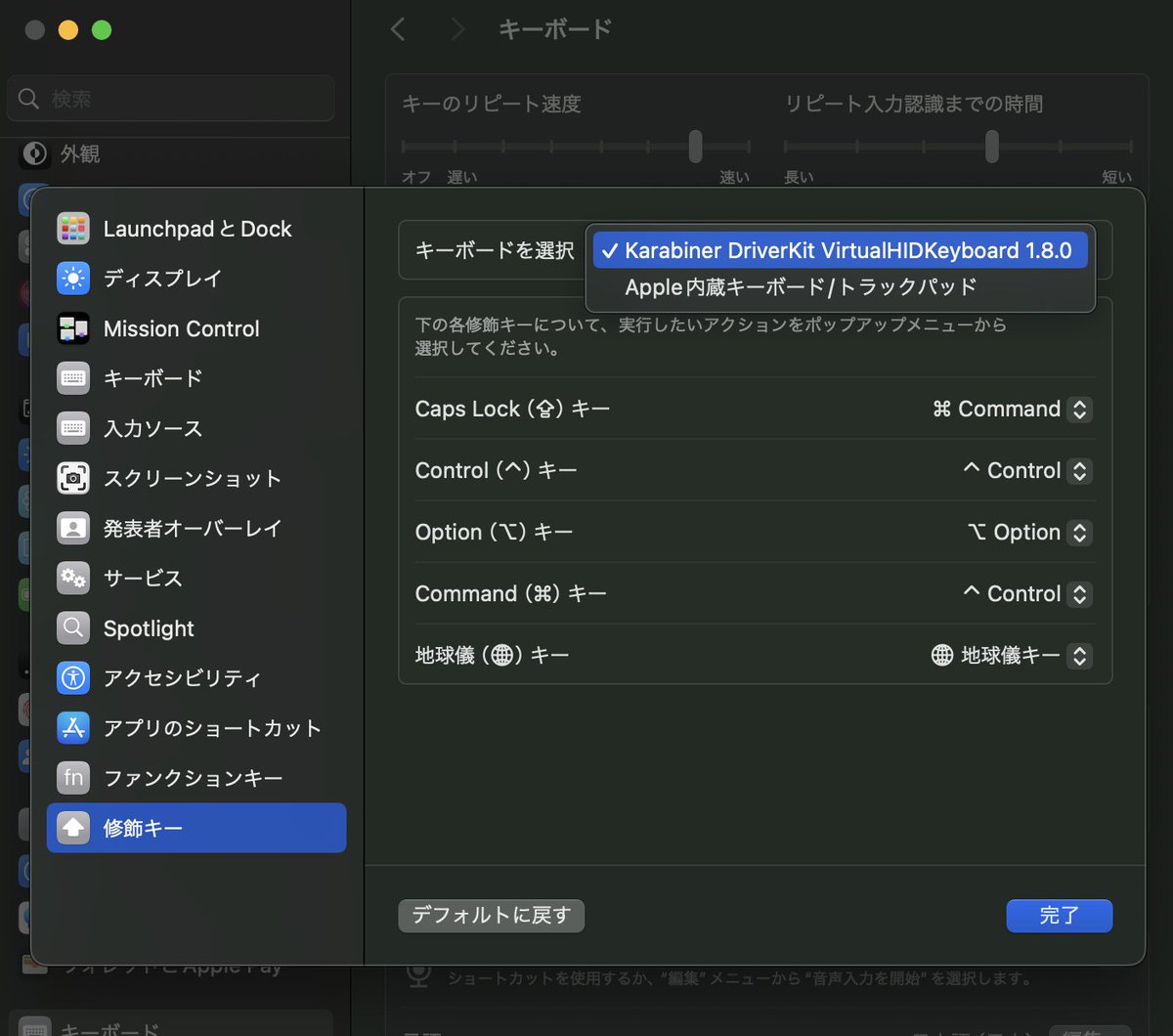Click the キーボード keyboard icon in sheet
1173x1036 pixels.
[x=73, y=378]
